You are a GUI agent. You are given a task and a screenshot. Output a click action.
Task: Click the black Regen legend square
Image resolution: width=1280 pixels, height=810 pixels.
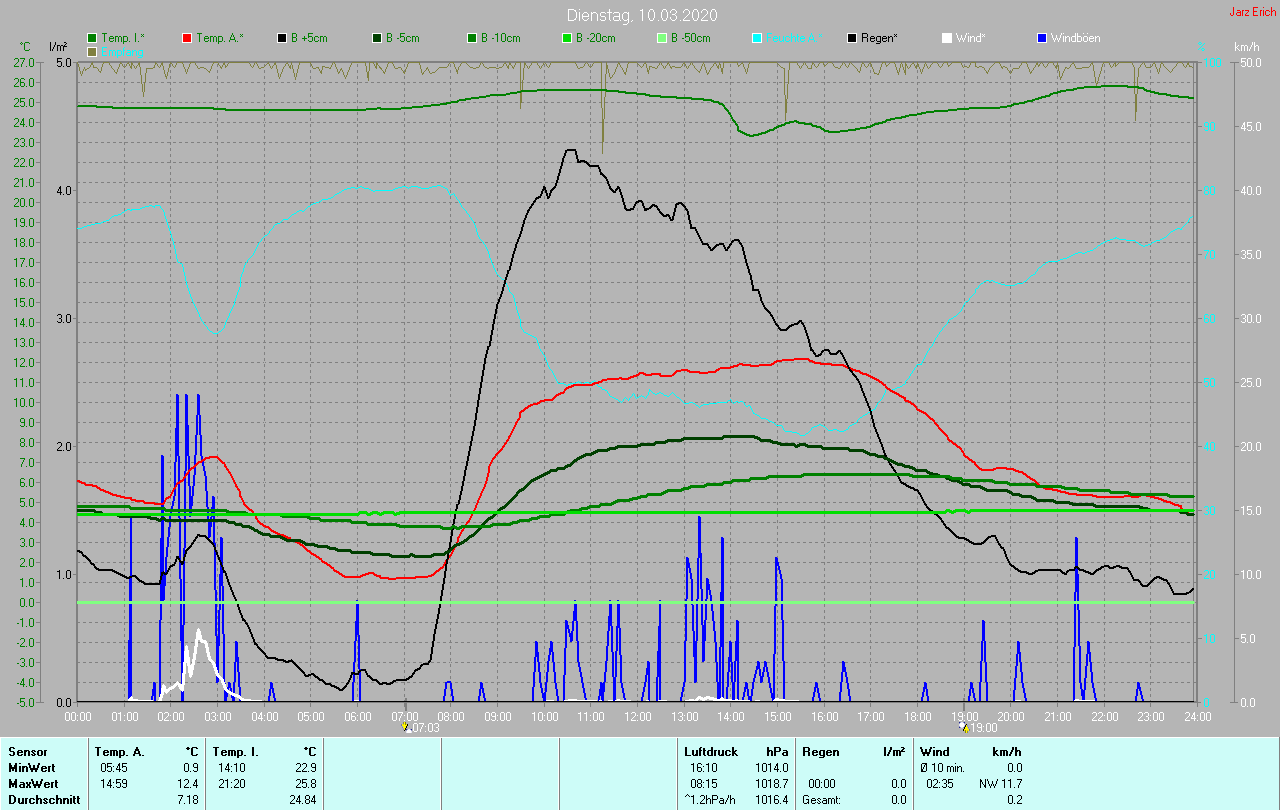click(x=852, y=38)
